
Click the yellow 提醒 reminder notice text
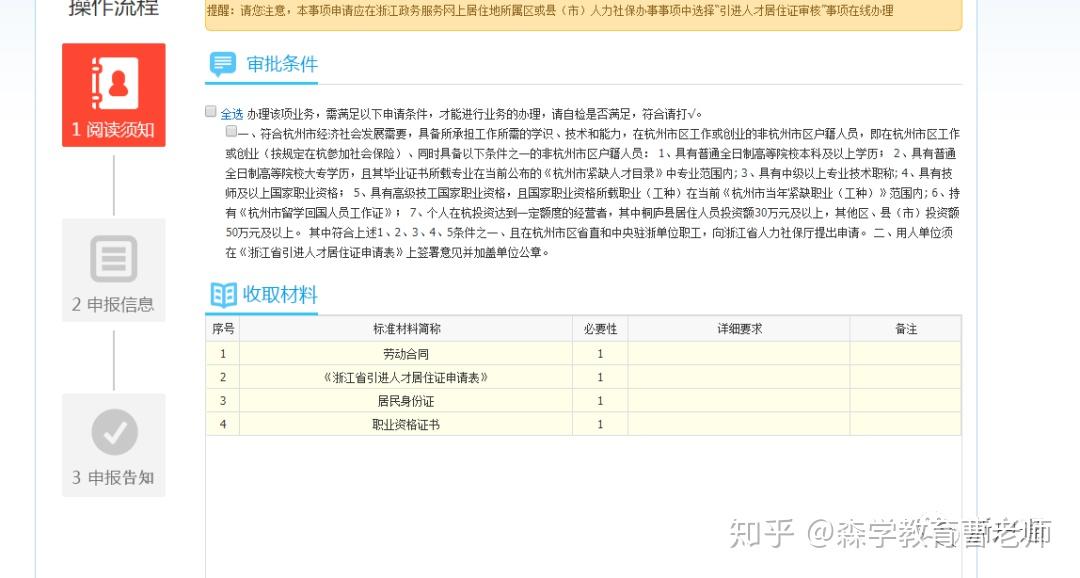(550, 11)
